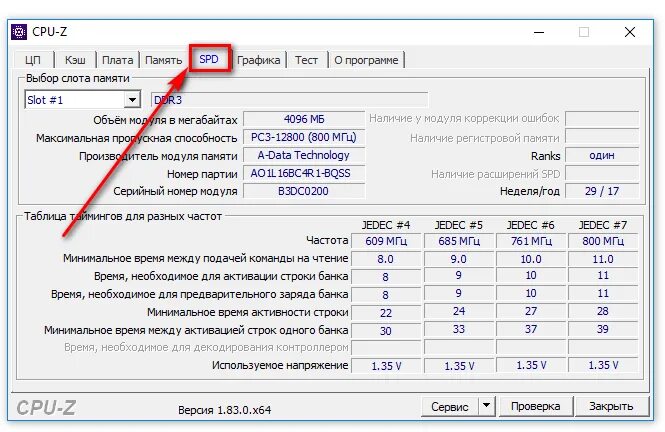Click the Неделя/год value 29 / 17

tap(602, 191)
